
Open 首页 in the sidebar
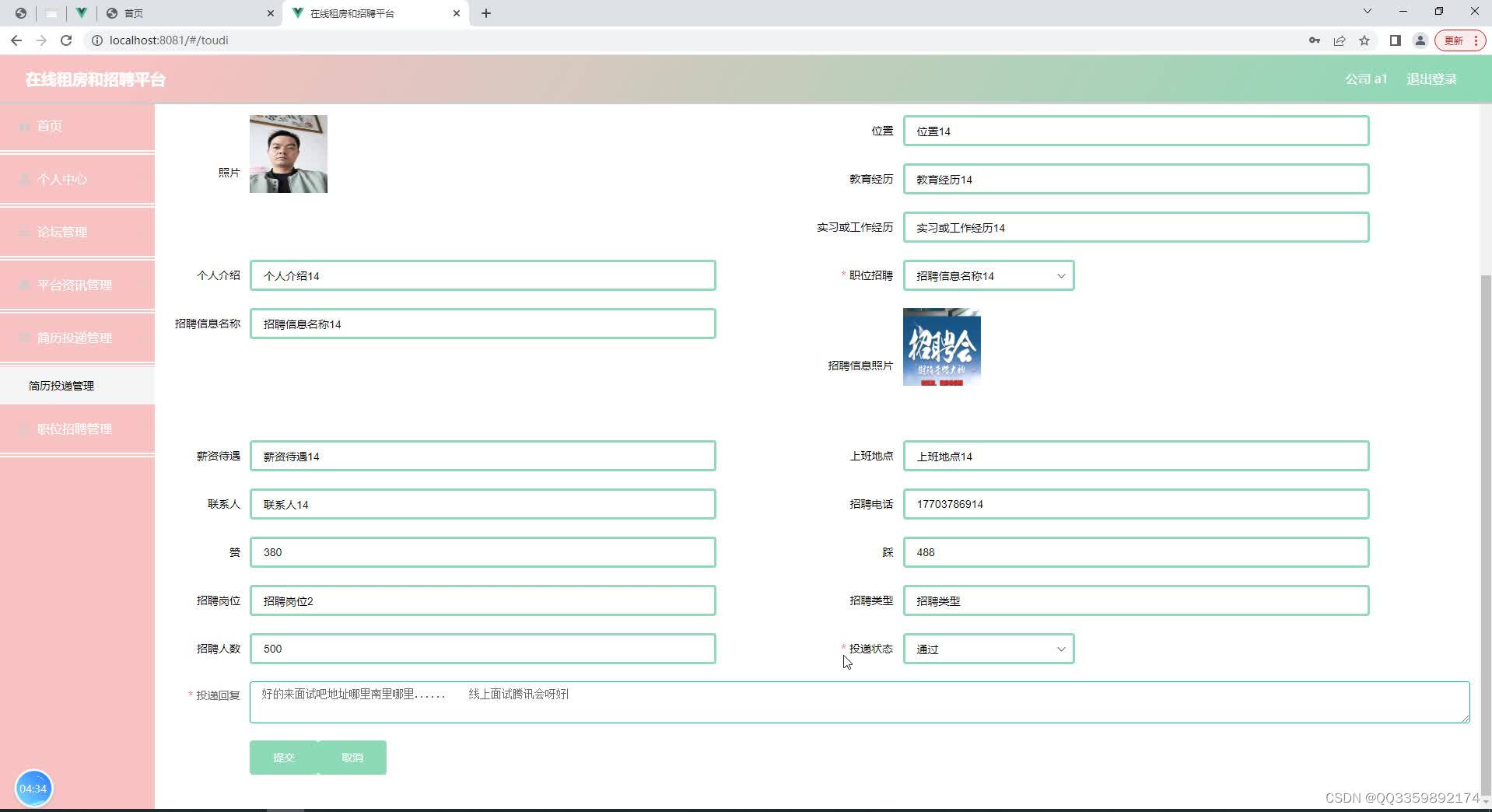(77, 126)
